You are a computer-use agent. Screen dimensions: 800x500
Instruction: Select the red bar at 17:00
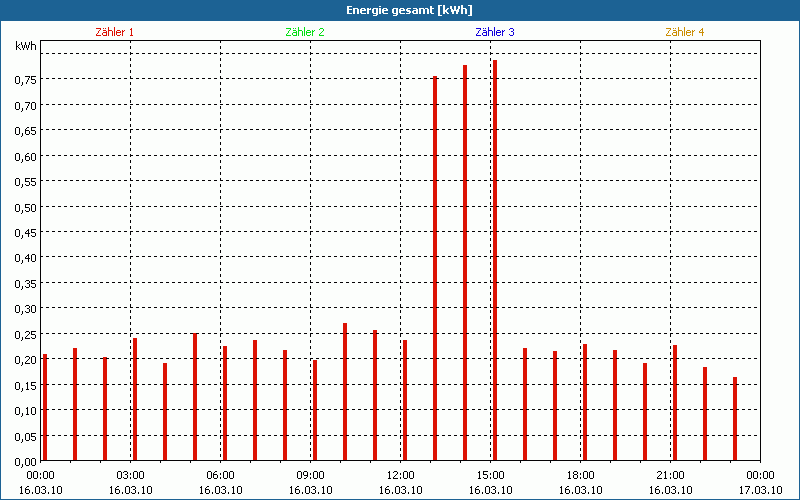coord(555,406)
